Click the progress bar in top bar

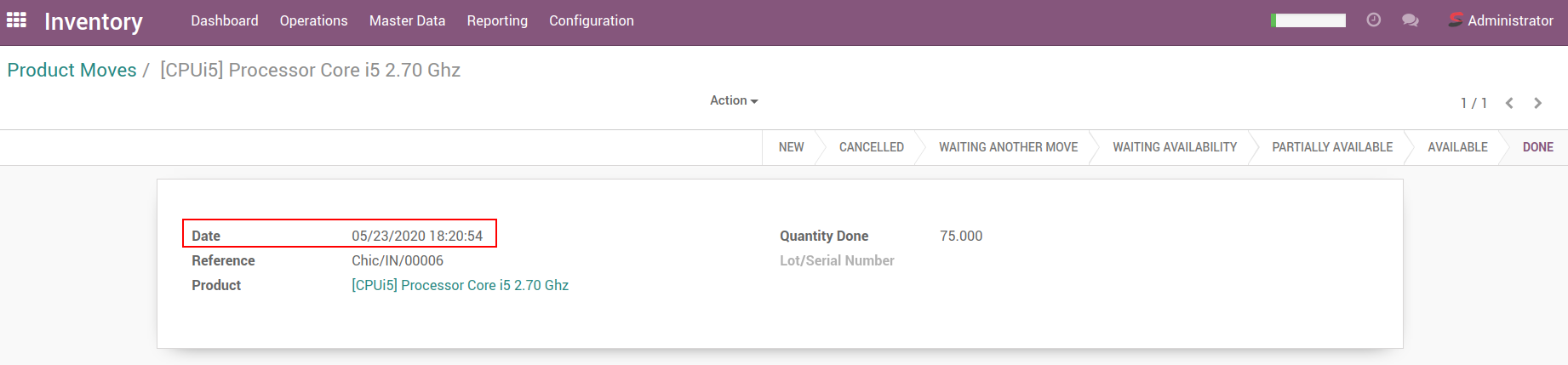1308,20
